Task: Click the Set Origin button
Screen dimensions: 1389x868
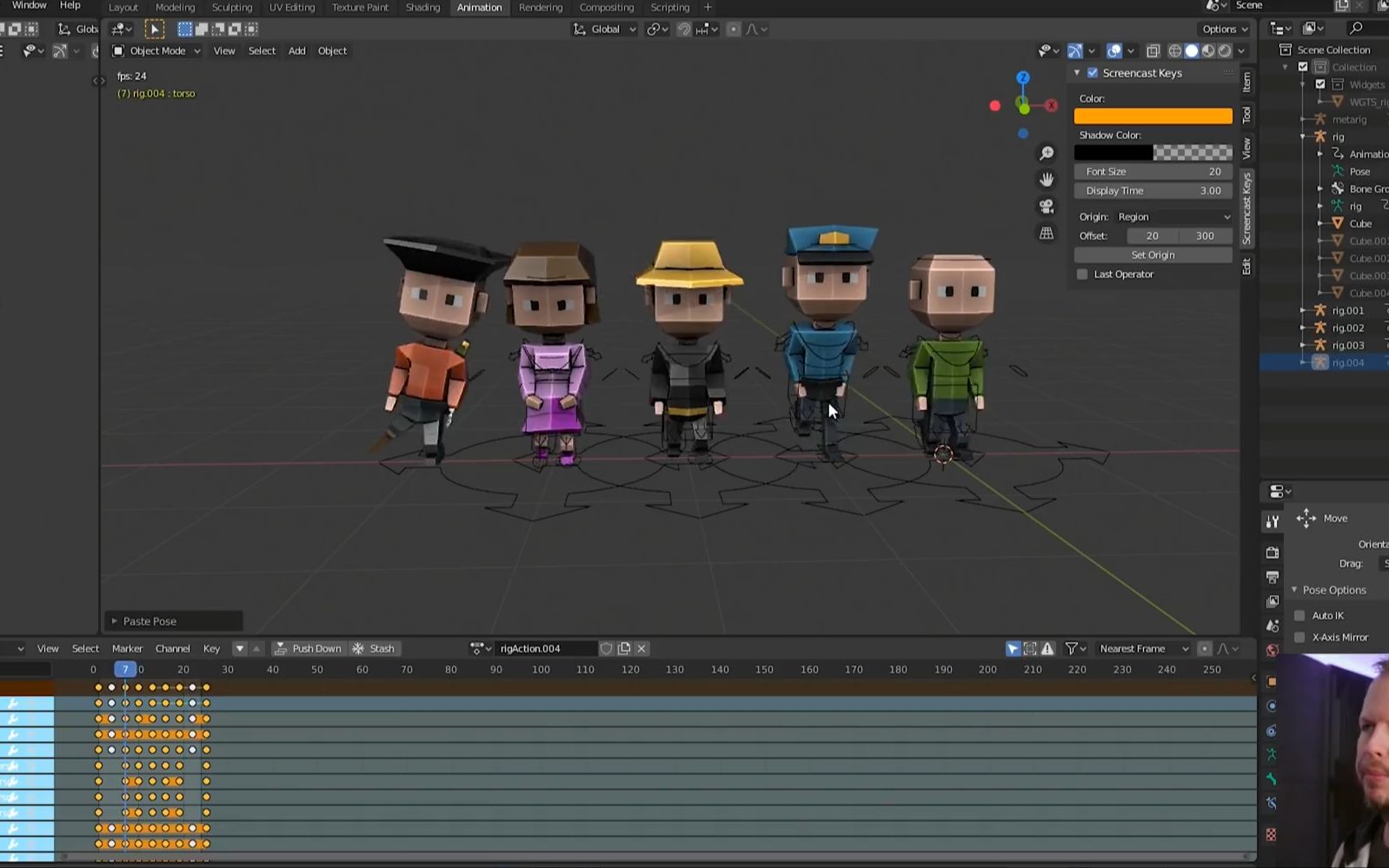Action: (x=1153, y=255)
